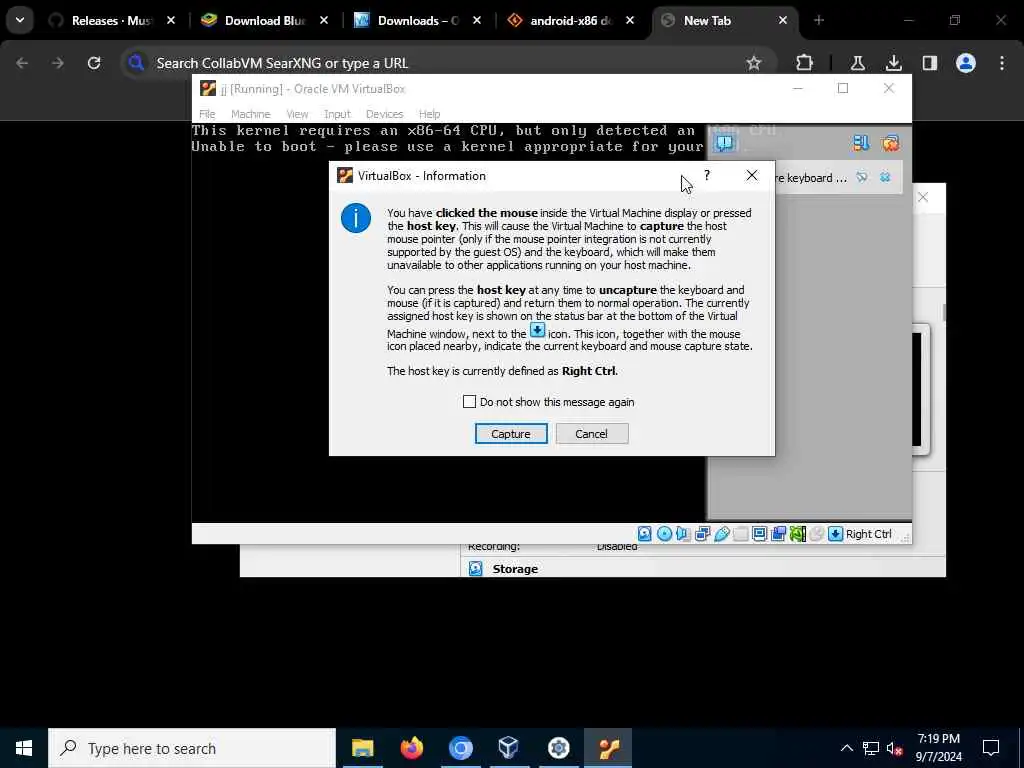Click the audio status bar icon
Image resolution: width=1024 pixels, height=768 pixels.
pos(683,534)
